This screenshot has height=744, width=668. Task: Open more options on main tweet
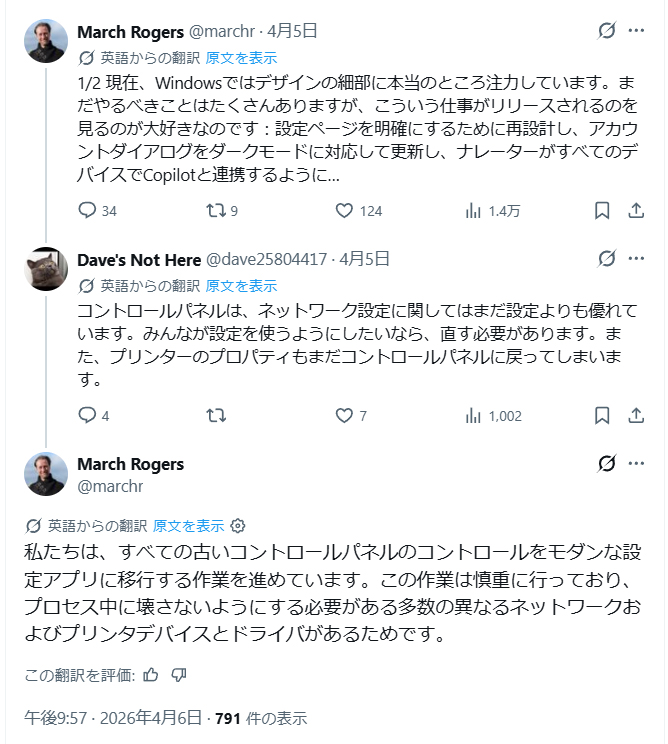tap(636, 463)
